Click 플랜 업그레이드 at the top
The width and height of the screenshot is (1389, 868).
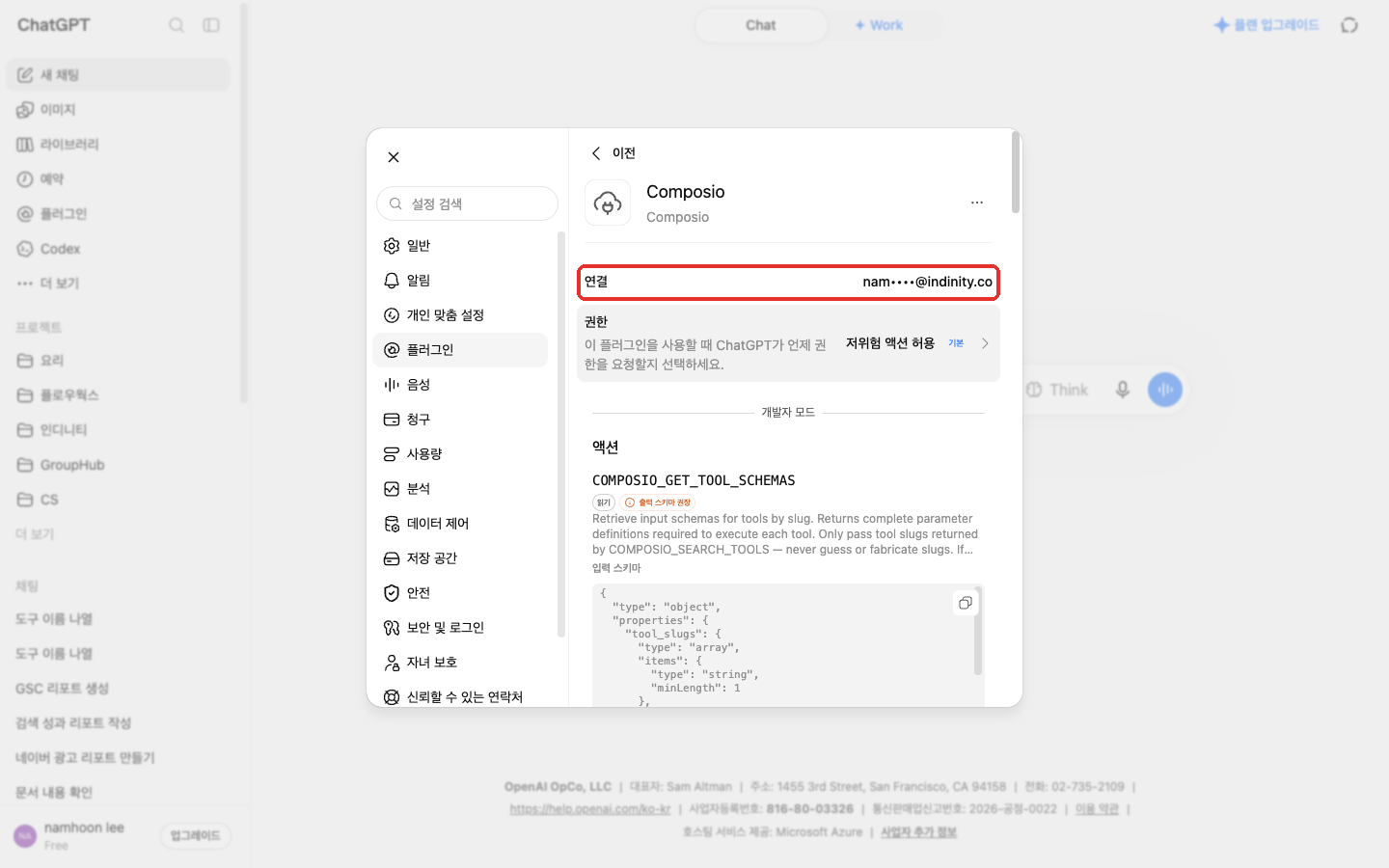pos(1266,25)
